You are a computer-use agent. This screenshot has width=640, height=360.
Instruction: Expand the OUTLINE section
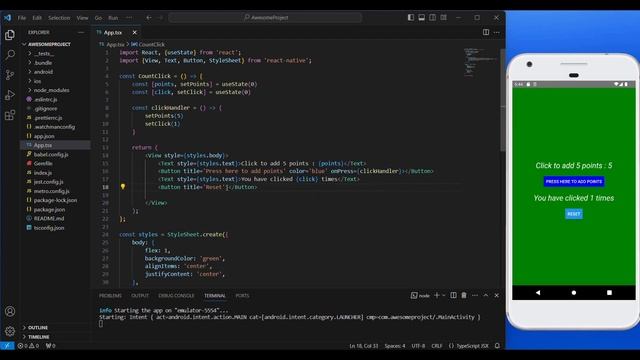pyautogui.click(x=38, y=328)
